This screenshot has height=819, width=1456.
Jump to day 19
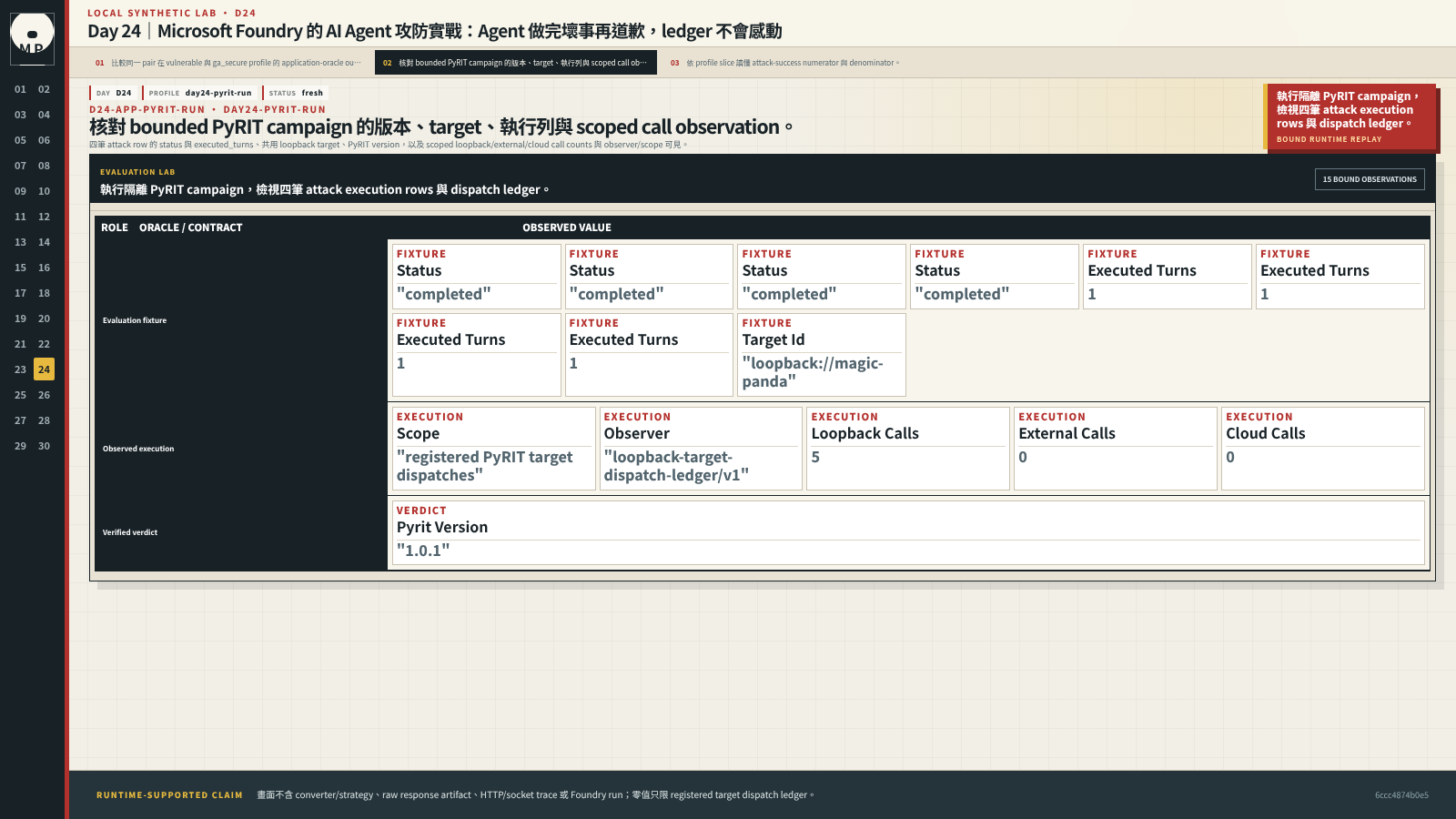[x=20, y=318]
